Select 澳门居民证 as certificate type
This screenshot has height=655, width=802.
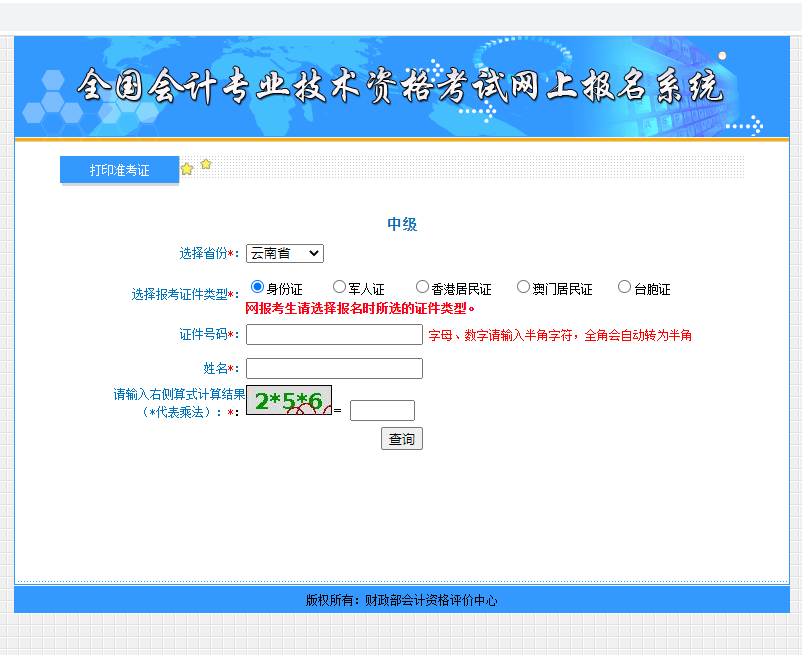pyautogui.click(x=523, y=287)
